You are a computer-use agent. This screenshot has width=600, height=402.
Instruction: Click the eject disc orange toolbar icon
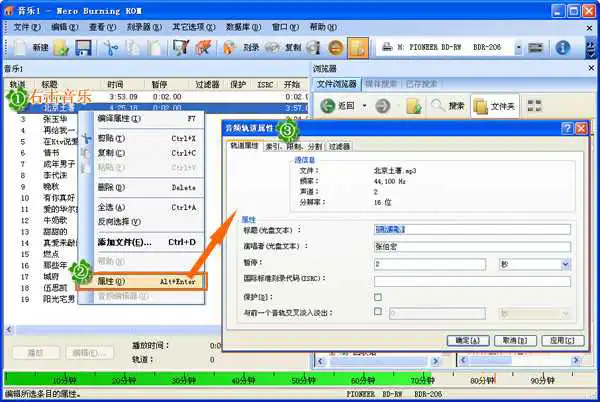(x=336, y=47)
